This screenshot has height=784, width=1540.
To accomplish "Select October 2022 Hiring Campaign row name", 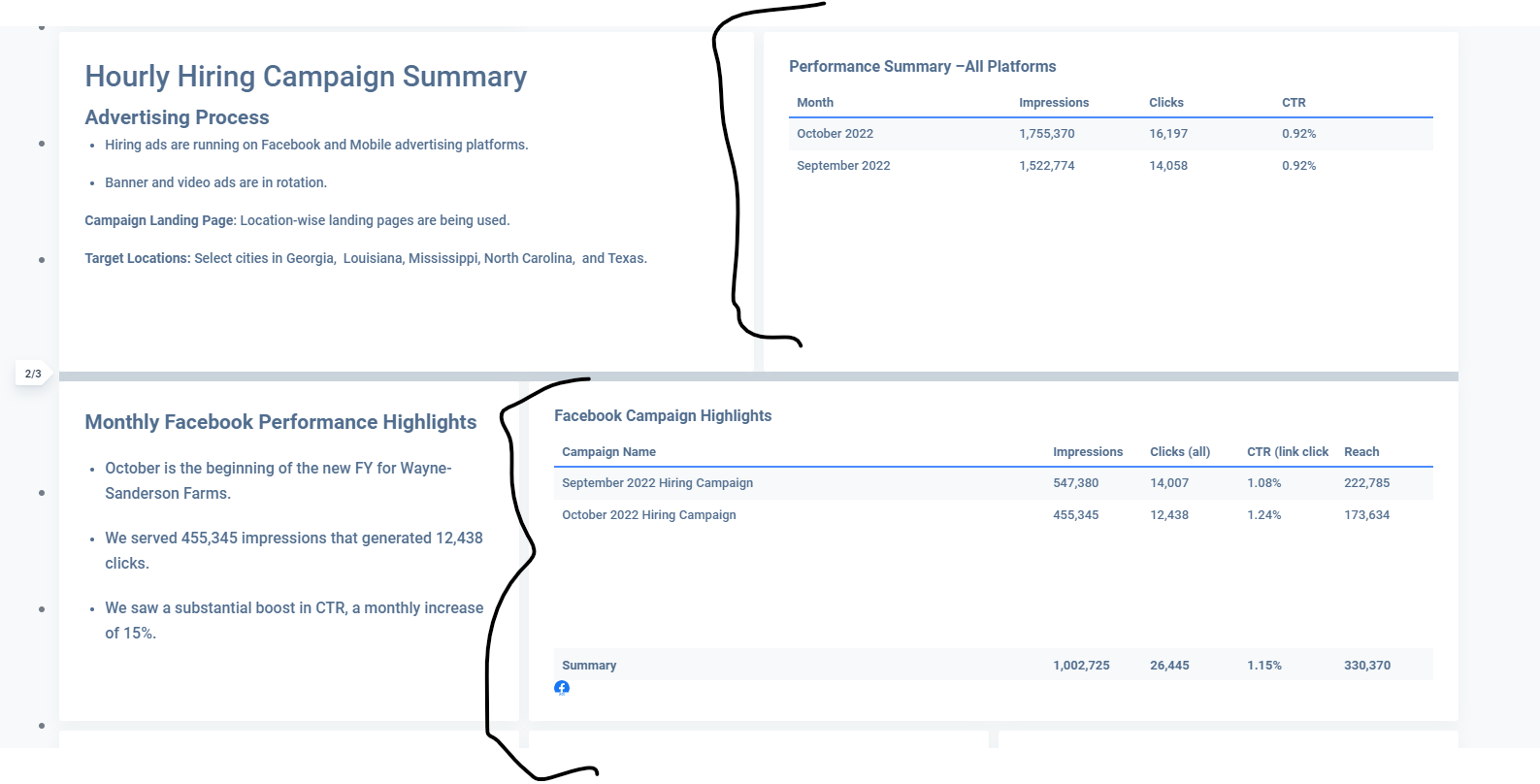I will tap(649, 515).
